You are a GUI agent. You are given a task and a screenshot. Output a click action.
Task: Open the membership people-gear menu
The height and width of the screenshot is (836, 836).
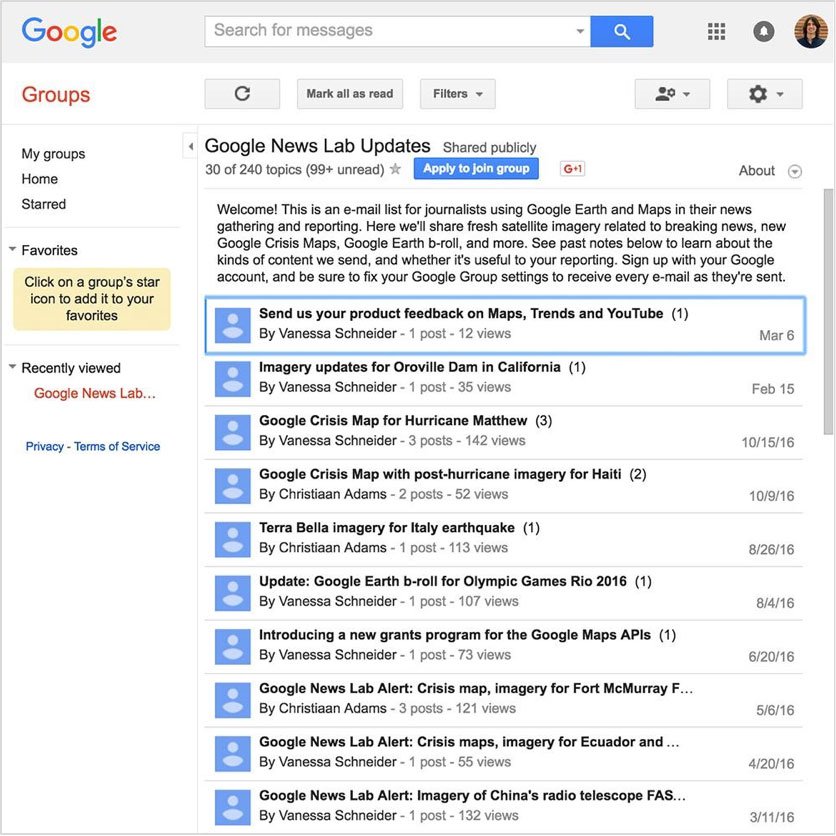point(672,94)
